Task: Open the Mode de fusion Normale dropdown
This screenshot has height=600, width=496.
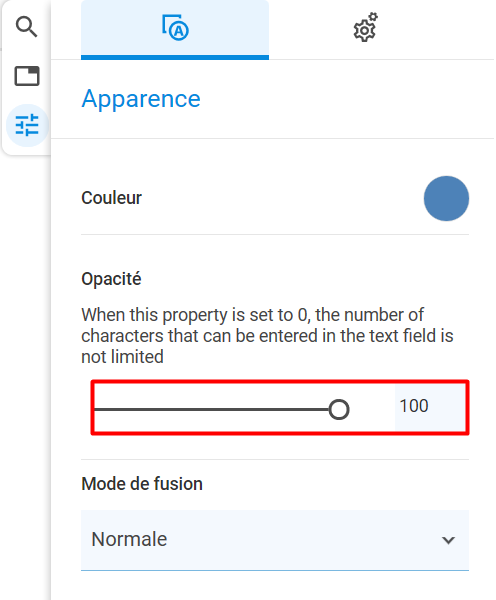Action: 275,540
